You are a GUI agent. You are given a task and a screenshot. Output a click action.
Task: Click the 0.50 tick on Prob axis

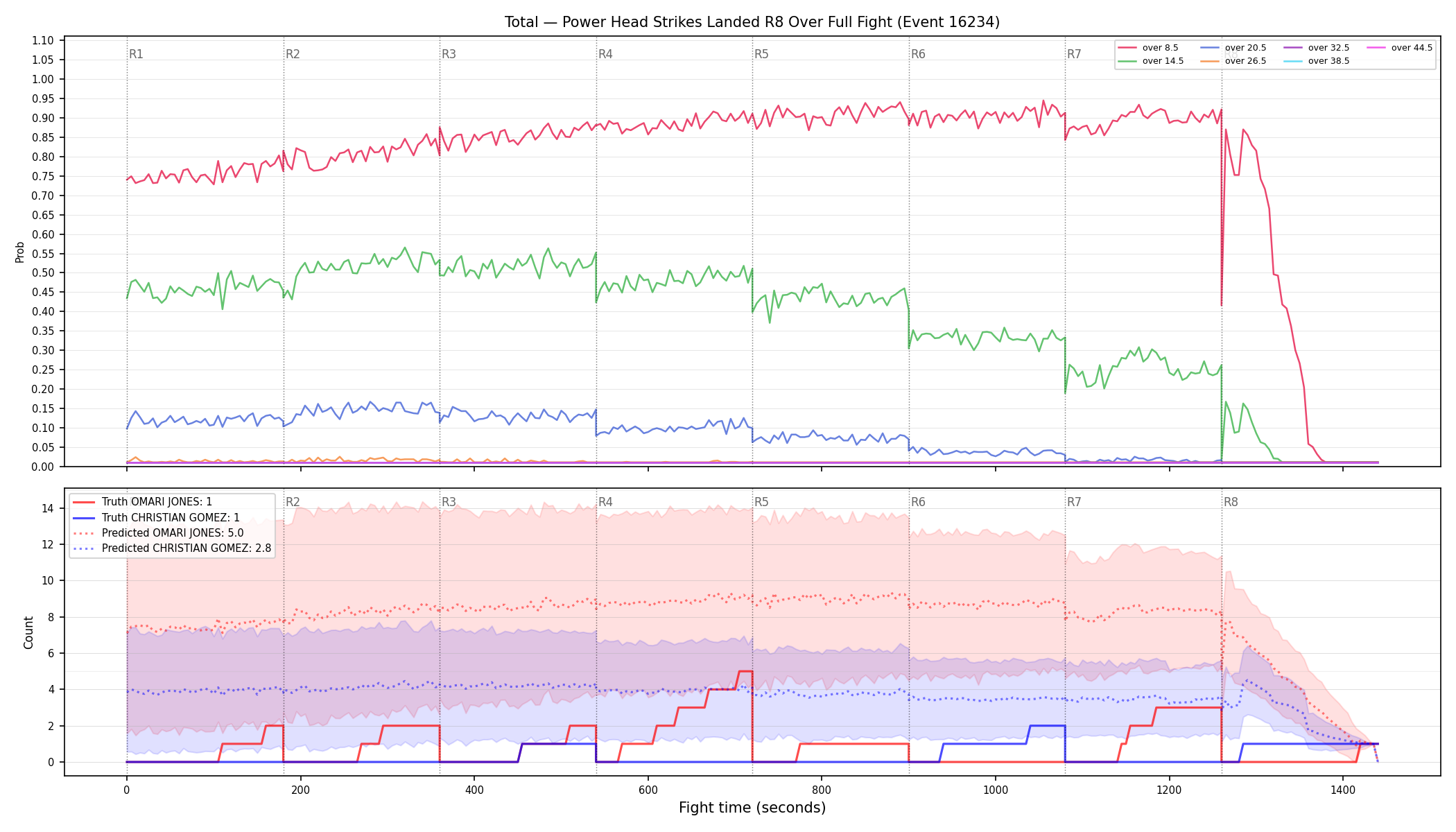43,272
